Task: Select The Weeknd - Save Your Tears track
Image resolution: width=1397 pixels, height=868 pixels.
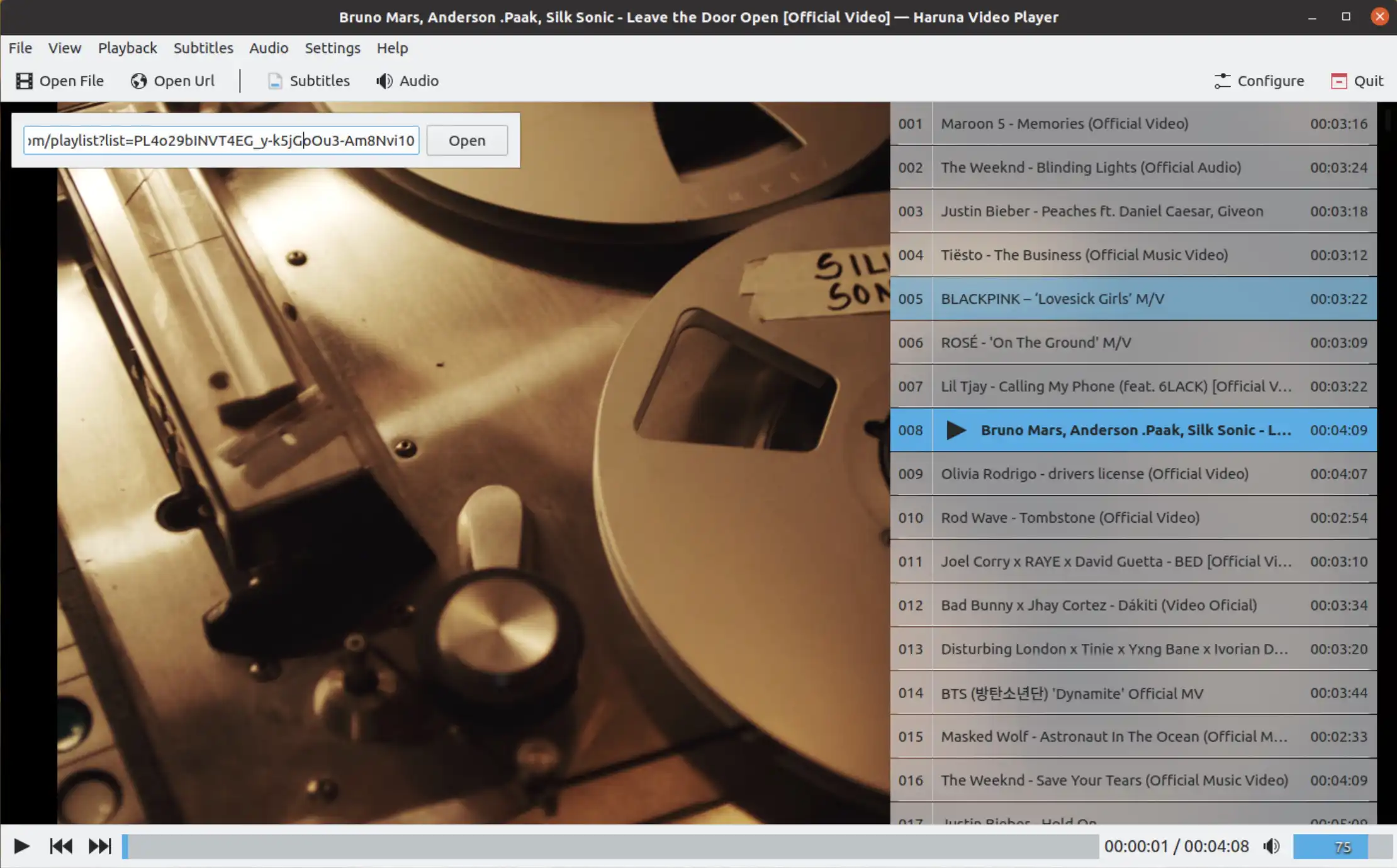Action: click(1133, 781)
